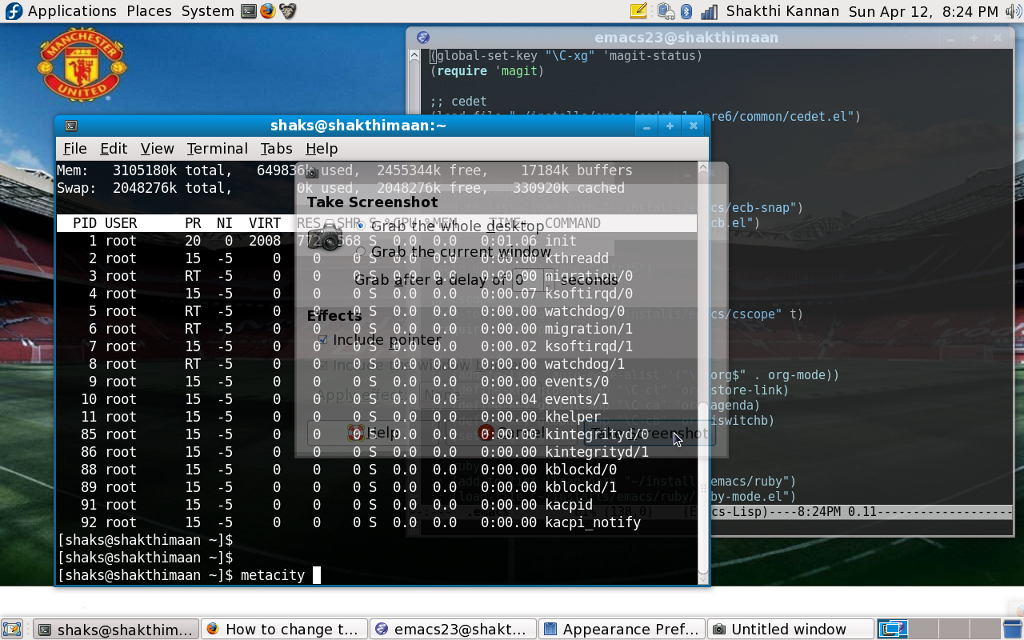Switch to 'Untitled window' in the taskbar
This screenshot has width=1024, height=640.
click(790, 629)
